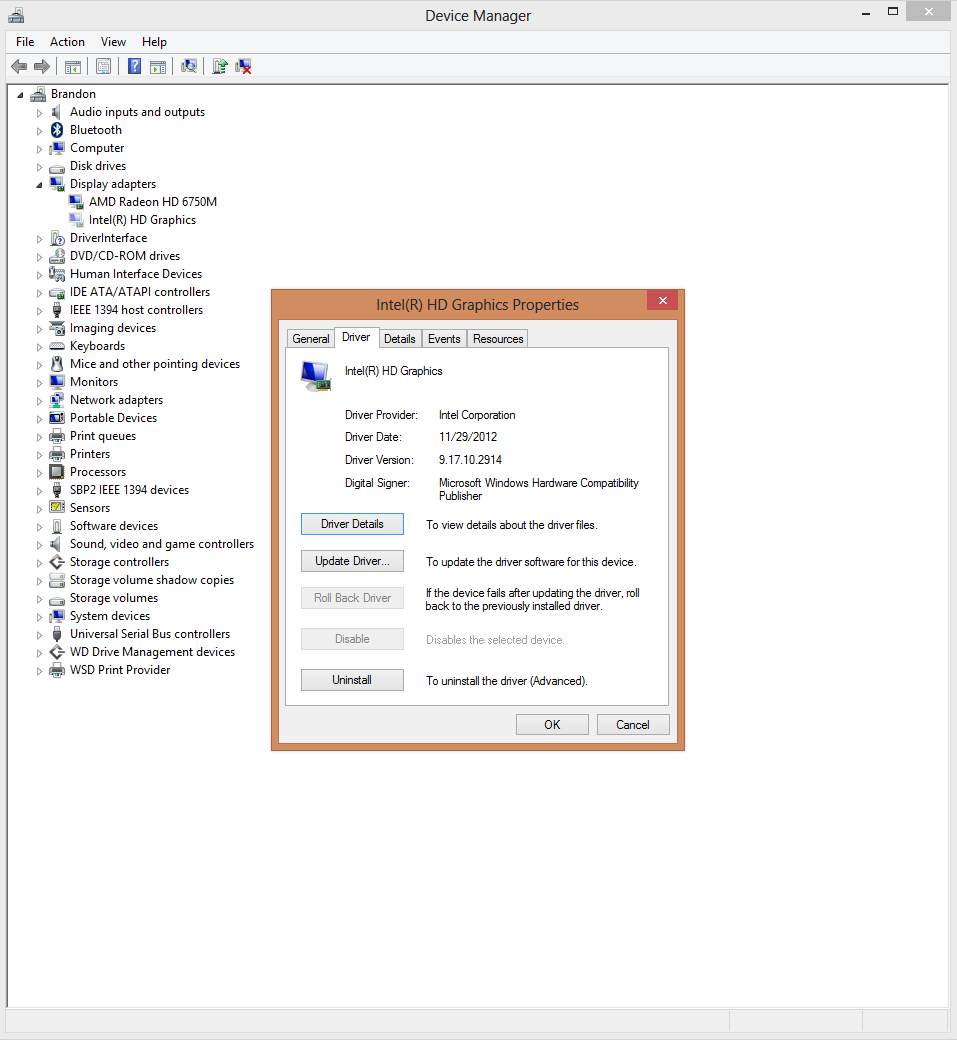Click the Storage controllers icon

(x=57, y=562)
